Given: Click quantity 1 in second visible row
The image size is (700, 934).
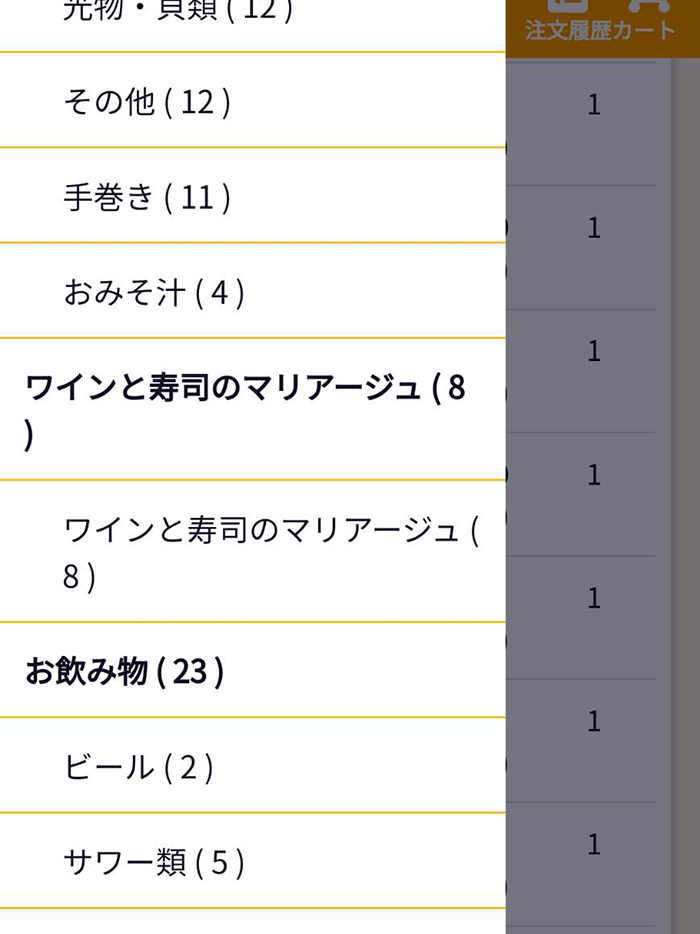Looking at the screenshot, I should [x=594, y=228].
